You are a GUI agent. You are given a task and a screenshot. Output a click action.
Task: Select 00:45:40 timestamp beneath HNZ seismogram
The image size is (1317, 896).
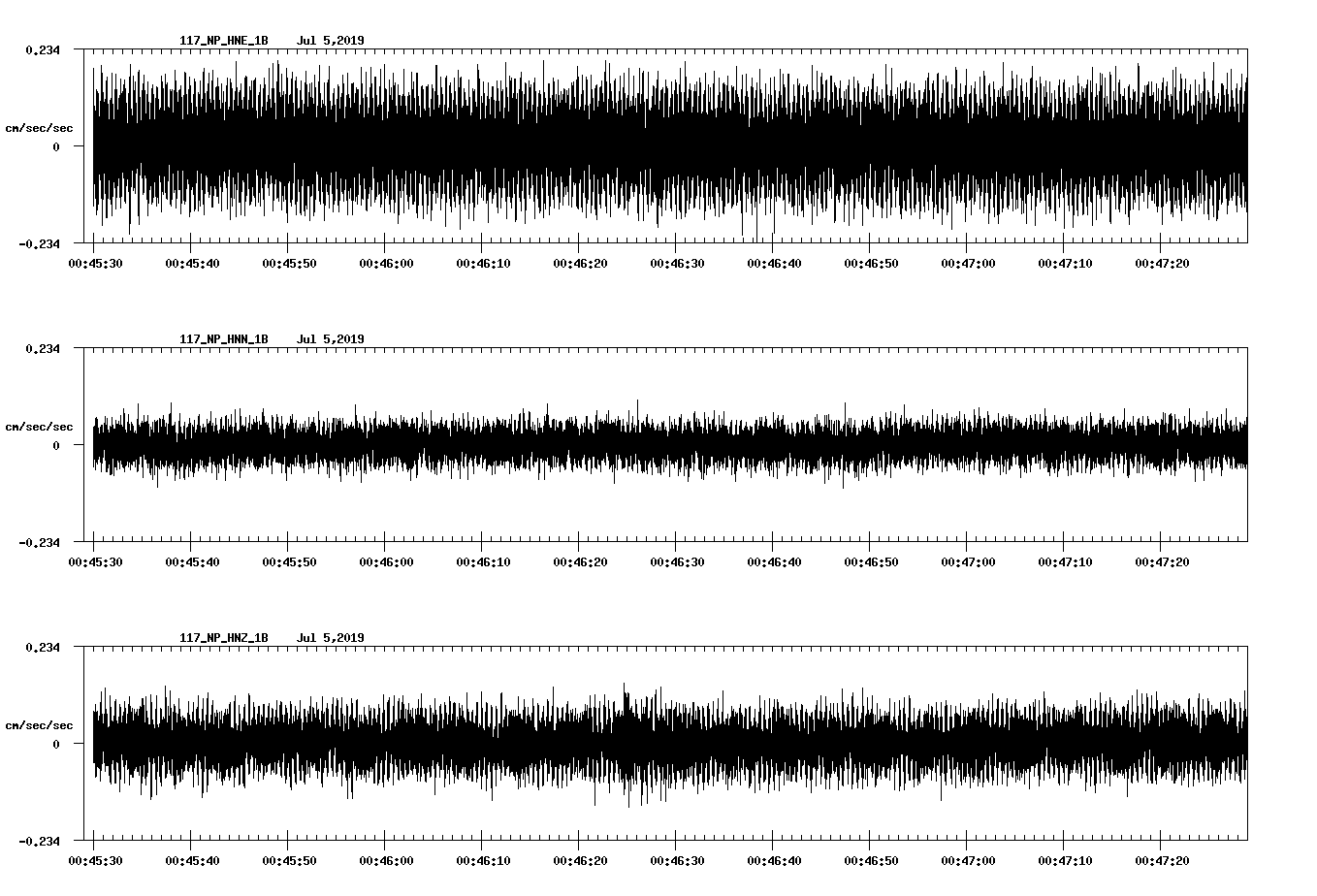coord(192,860)
